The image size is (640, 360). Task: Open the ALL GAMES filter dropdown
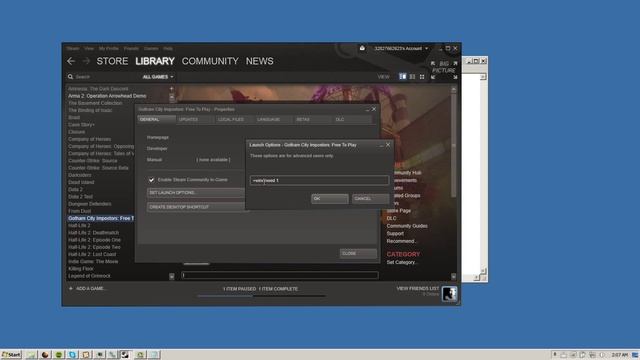coord(158,77)
